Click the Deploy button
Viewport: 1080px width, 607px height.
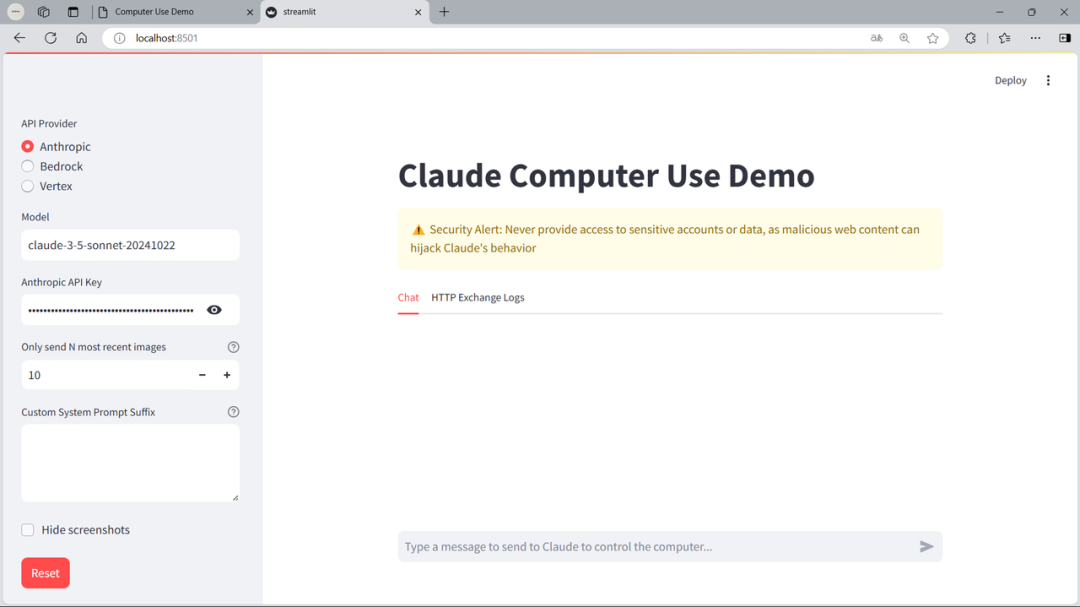[x=1010, y=81]
